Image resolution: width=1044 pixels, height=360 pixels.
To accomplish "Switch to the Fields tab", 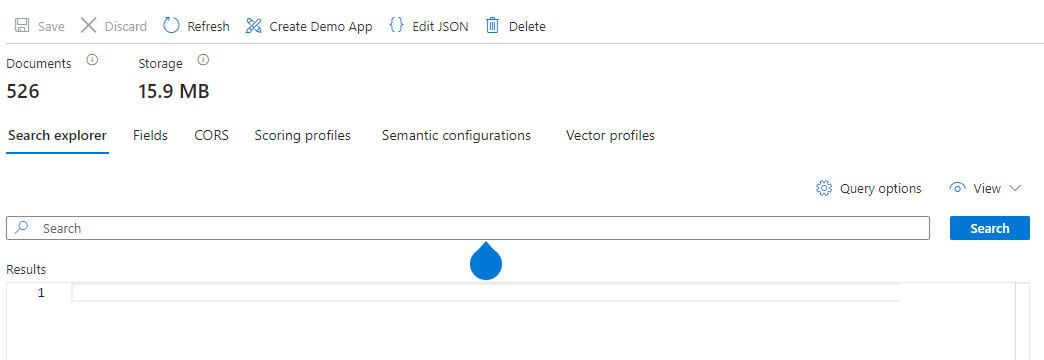I will coord(150,135).
